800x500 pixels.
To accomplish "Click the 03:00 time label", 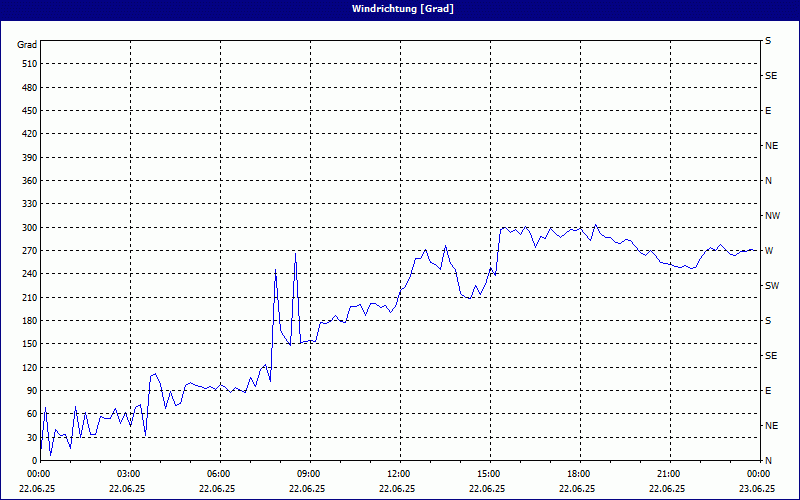I will point(131,473).
